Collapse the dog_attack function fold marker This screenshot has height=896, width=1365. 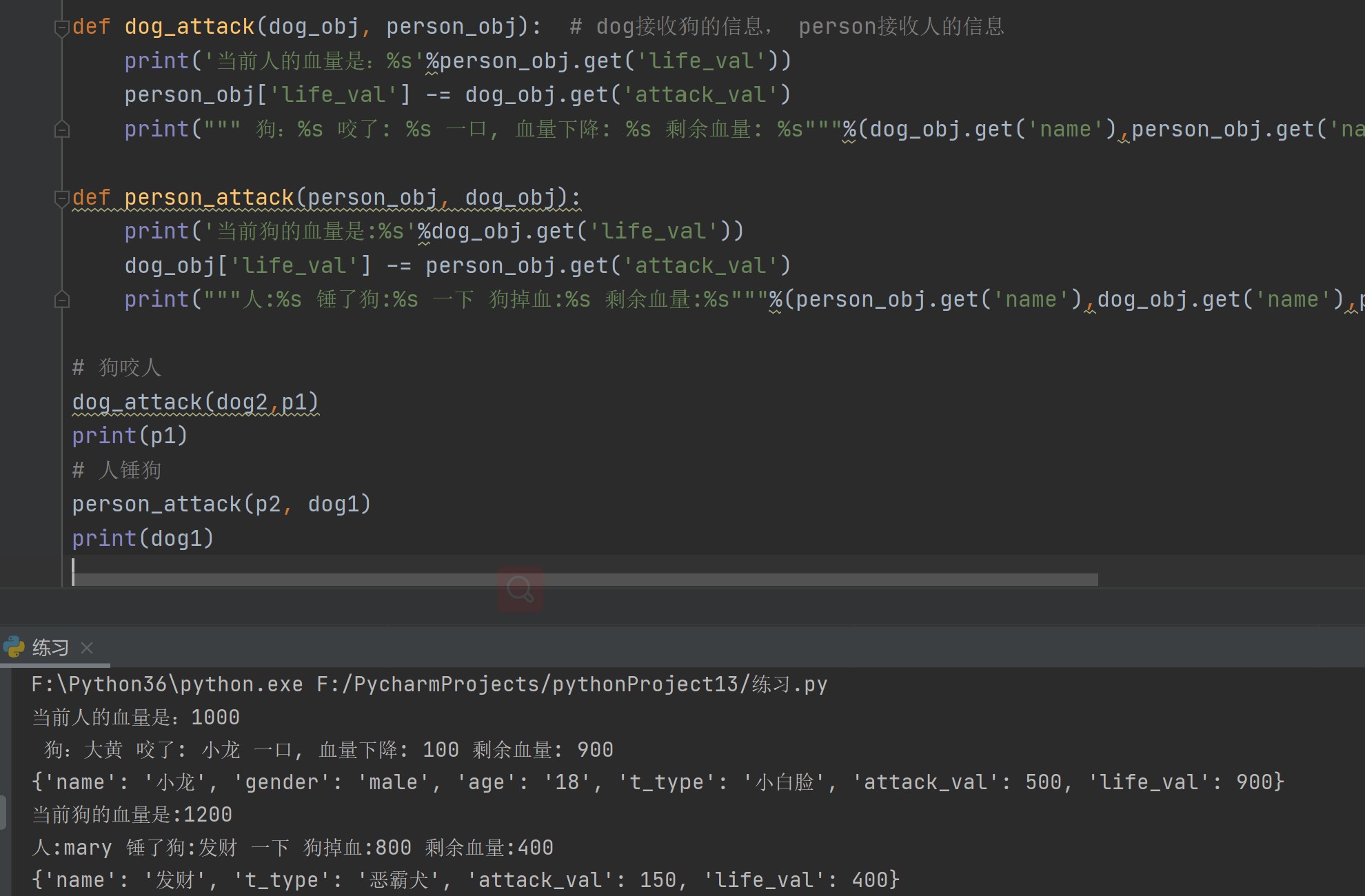tap(61, 28)
